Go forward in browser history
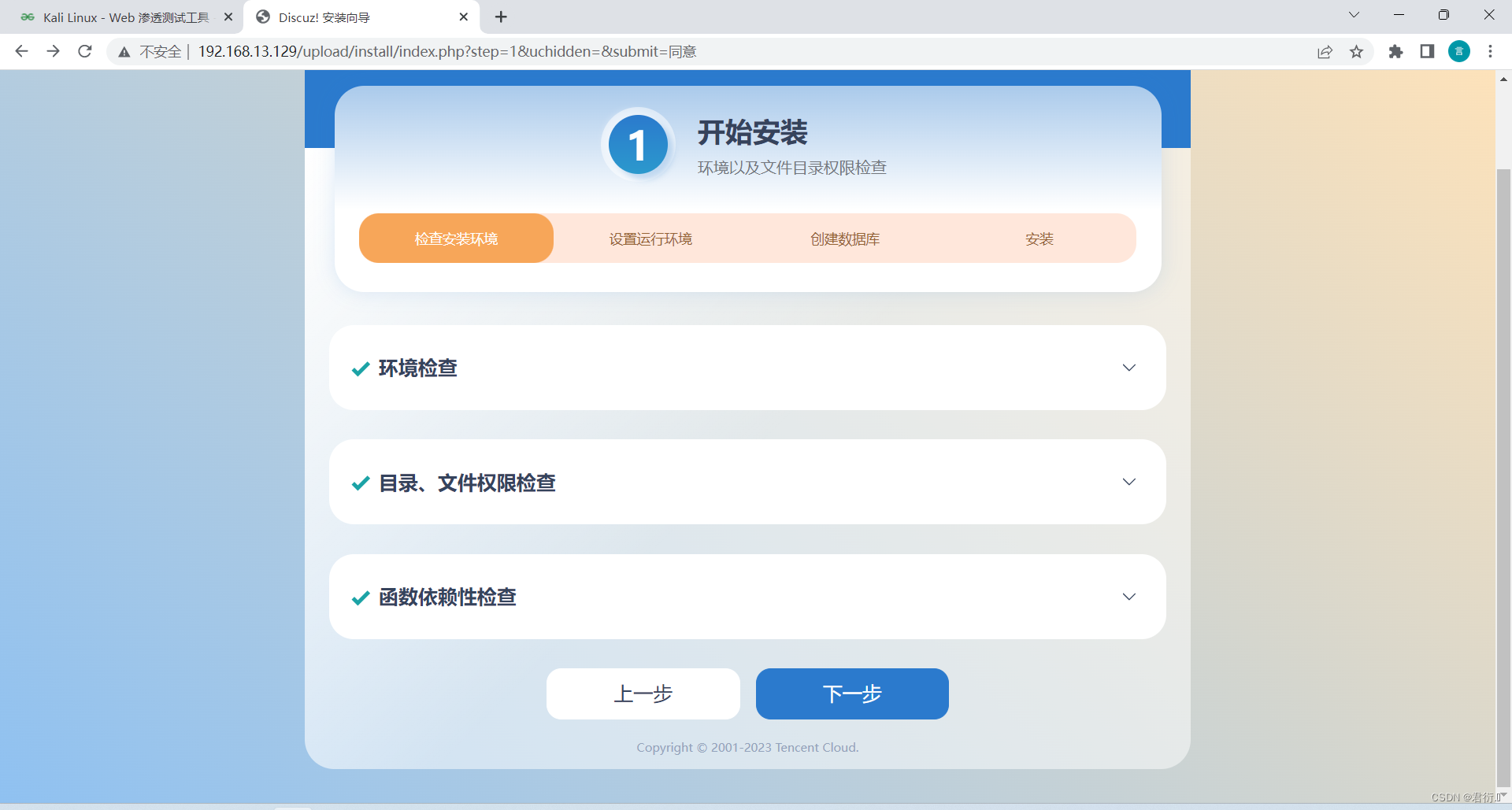Screen dimensions: 1512x810 point(53,51)
